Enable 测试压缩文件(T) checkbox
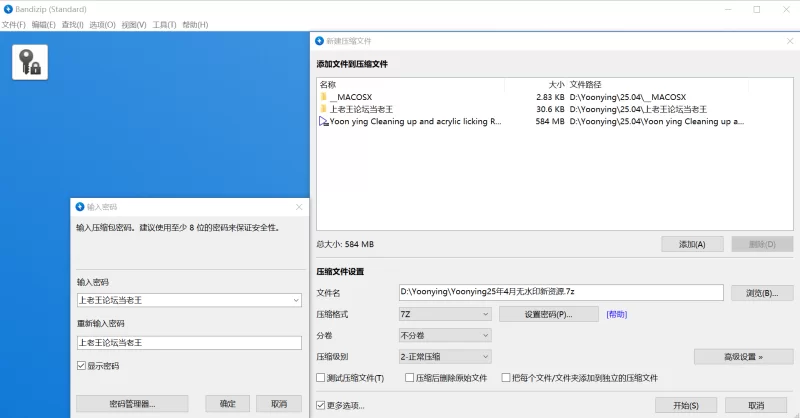This screenshot has width=800, height=418. [x=321, y=379]
